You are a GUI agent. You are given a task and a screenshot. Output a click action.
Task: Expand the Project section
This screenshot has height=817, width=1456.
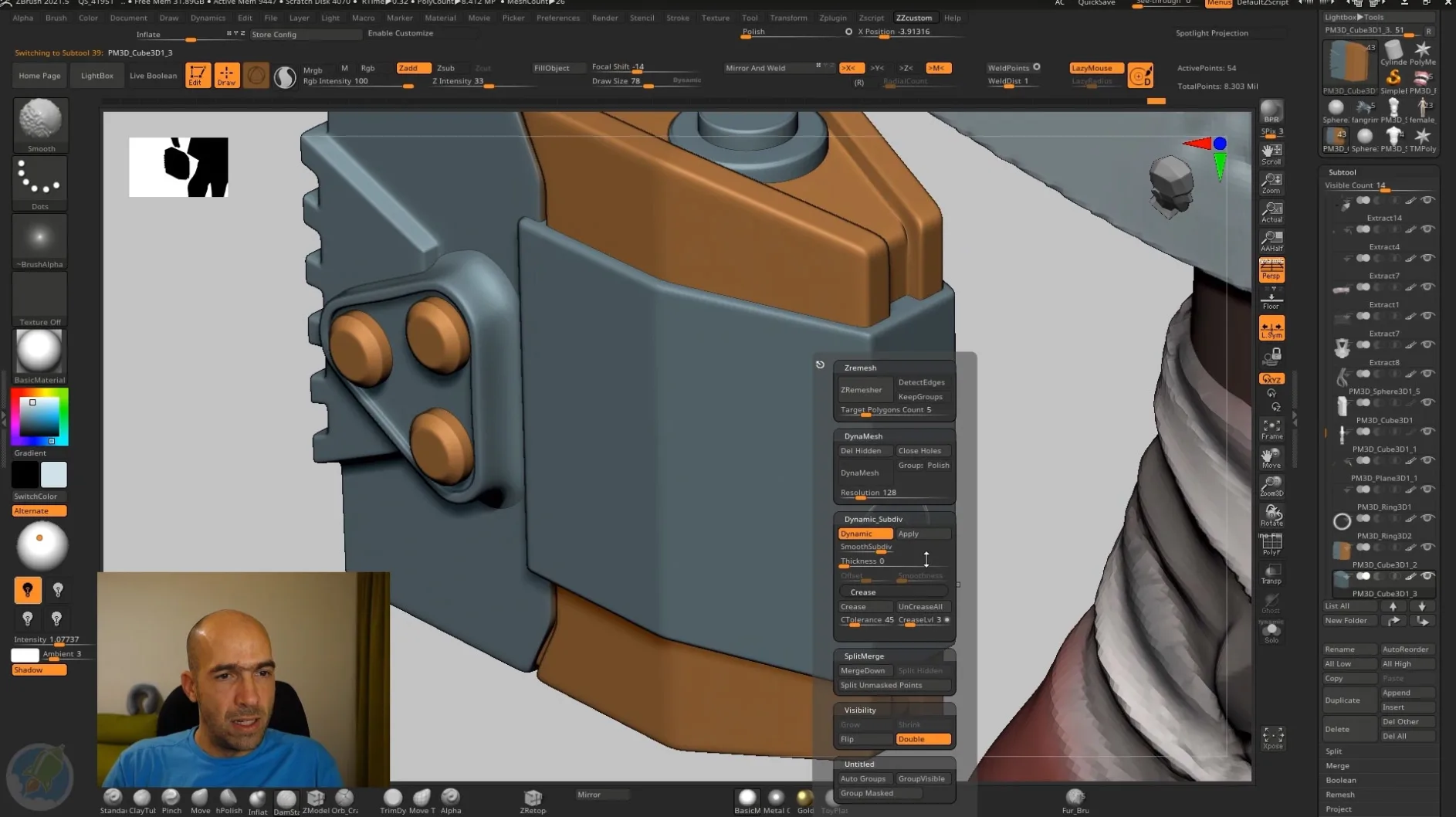pos(1338,809)
